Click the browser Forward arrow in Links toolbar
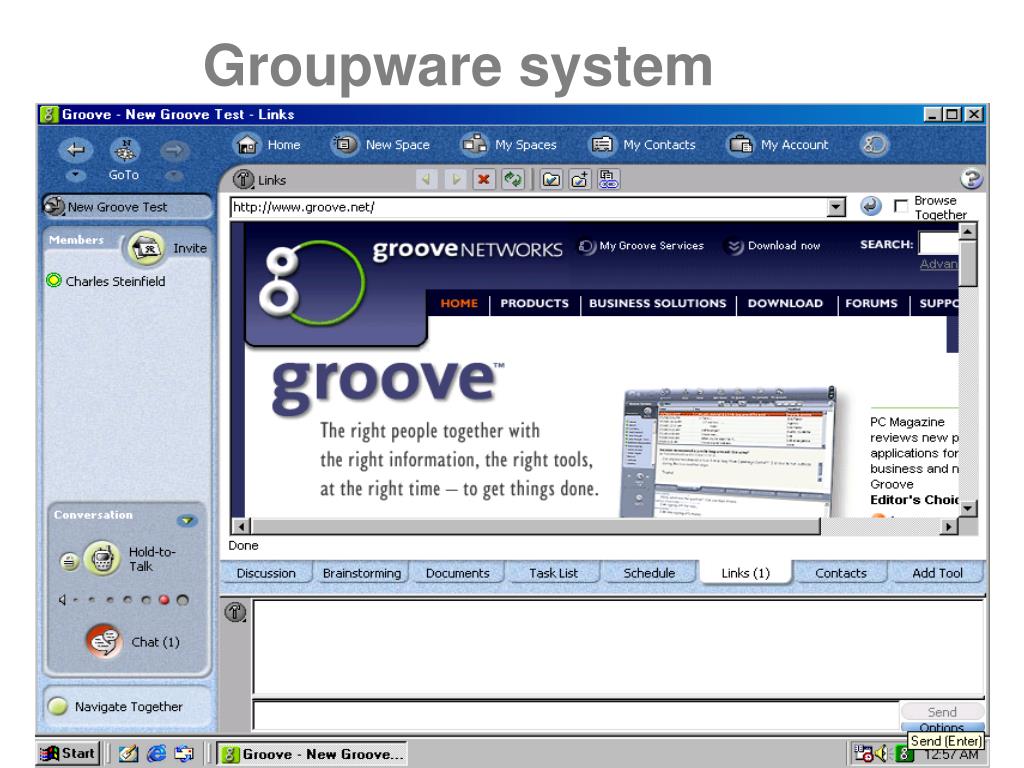The image size is (1024, 768). pyautogui.click(x=455, y=179)
